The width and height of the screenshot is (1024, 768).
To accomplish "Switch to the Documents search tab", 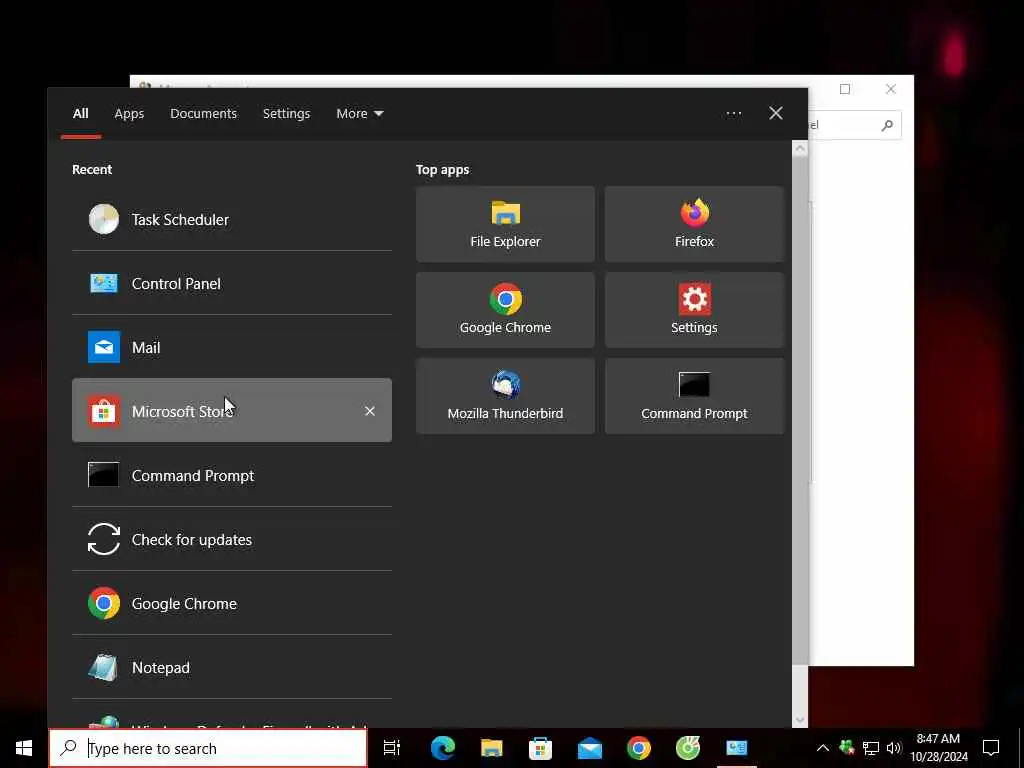I will click(x=204, y=114).
